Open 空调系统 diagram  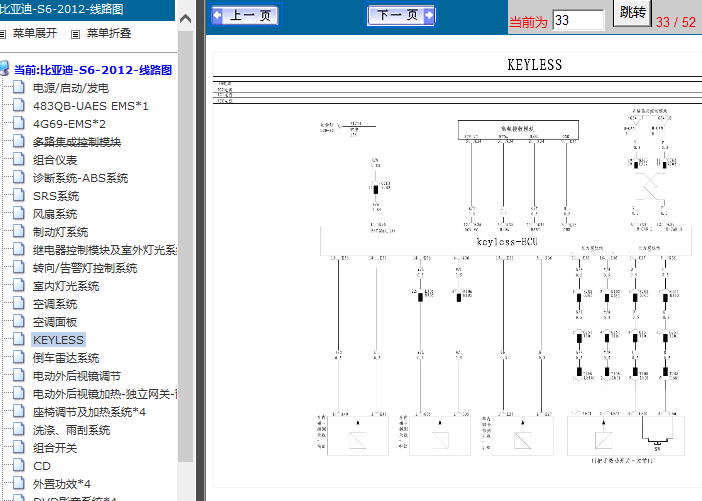[55, 304]
